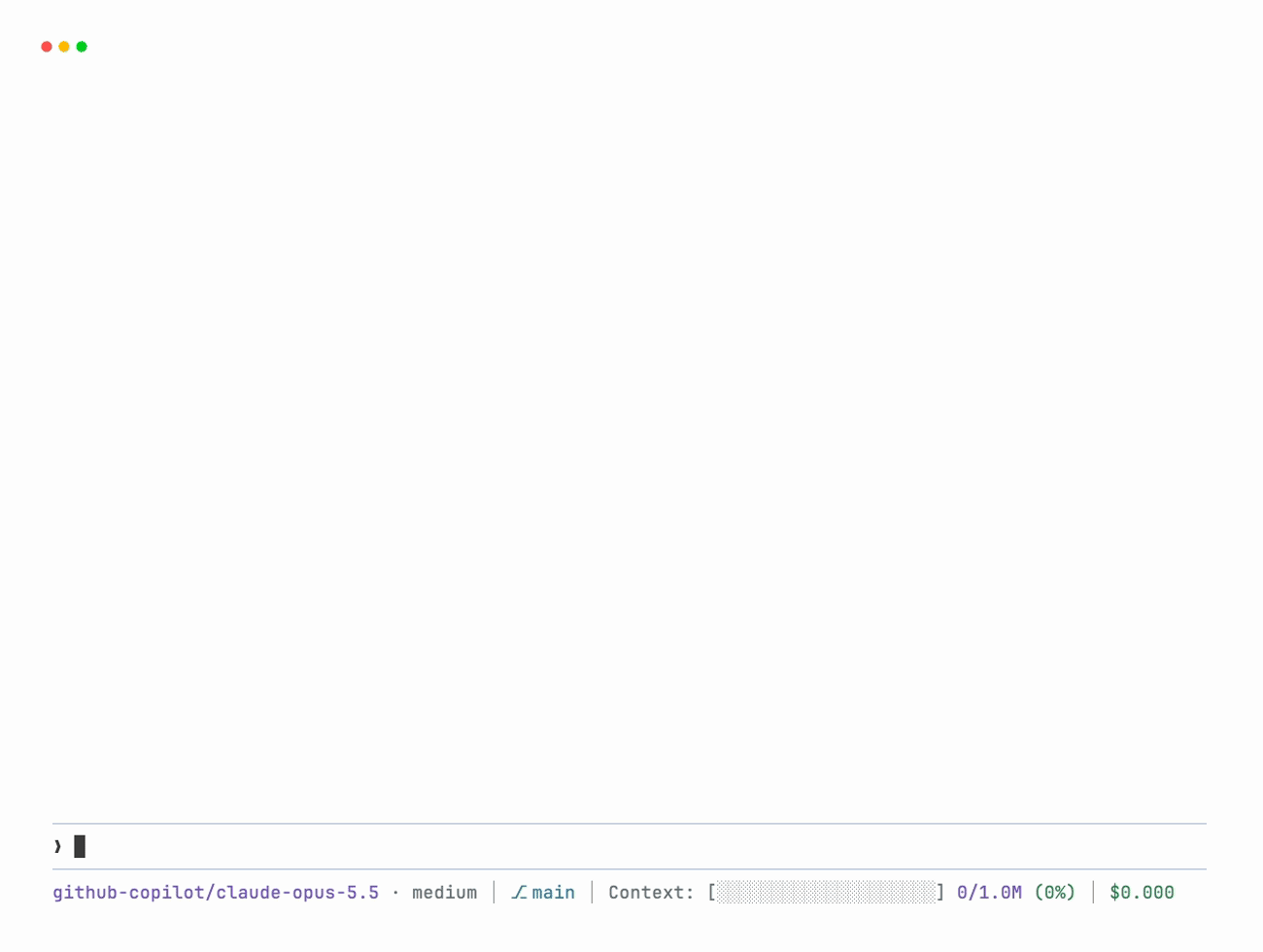Click the green maximize window dot
The width and height of the screenshot is (1263, 952).
tap(82, 47)
